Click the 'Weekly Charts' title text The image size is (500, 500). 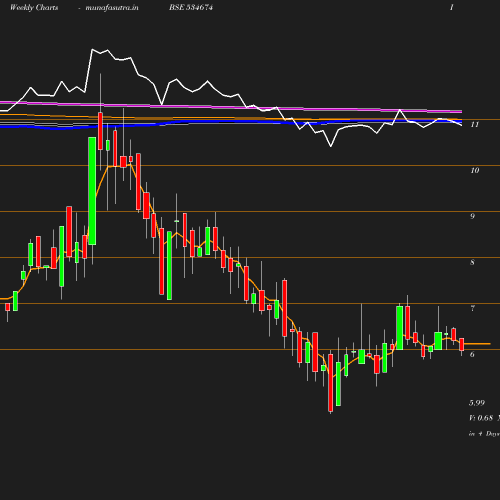[34, 8]
